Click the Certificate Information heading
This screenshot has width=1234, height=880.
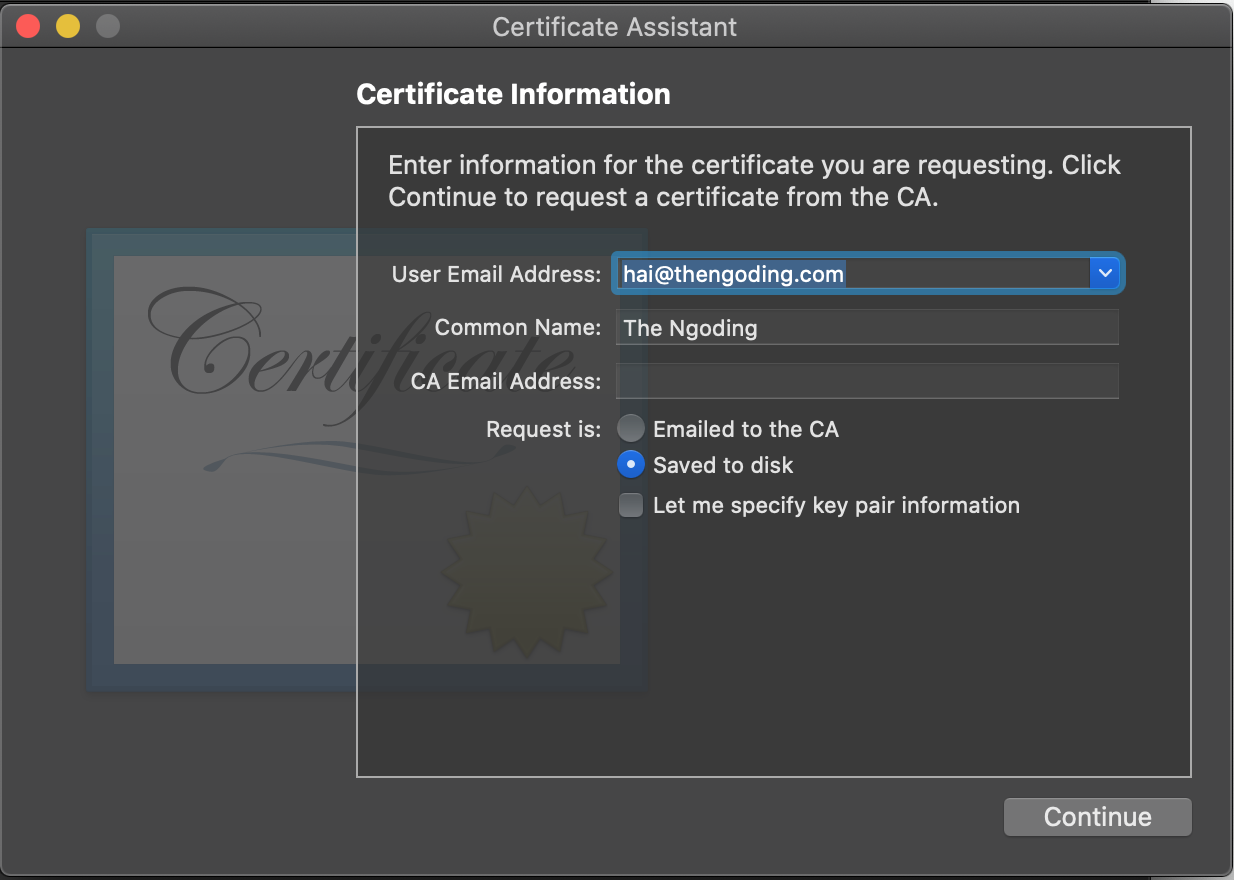(513, 94)
